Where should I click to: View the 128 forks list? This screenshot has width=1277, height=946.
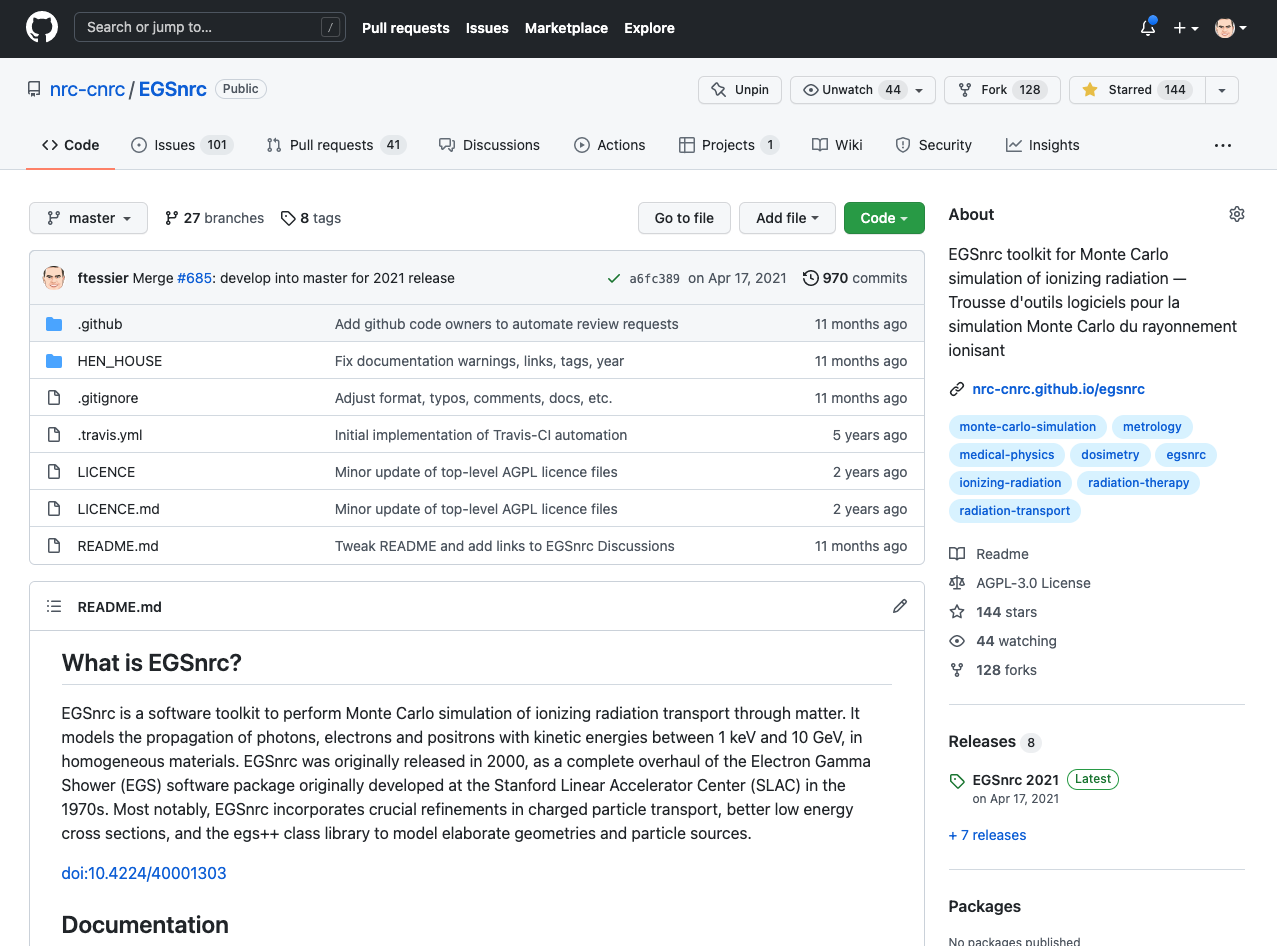[x=994, y=670]
